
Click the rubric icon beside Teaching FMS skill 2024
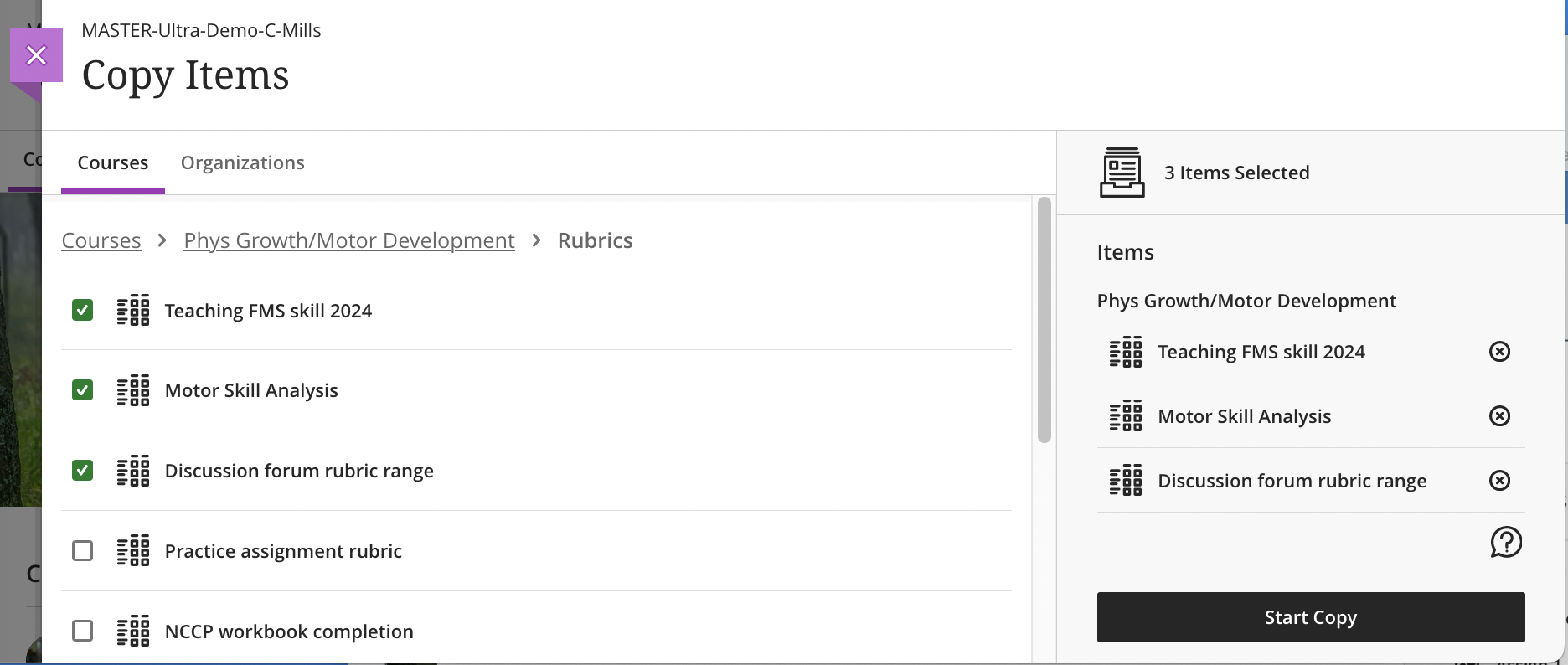coord(133,310)
